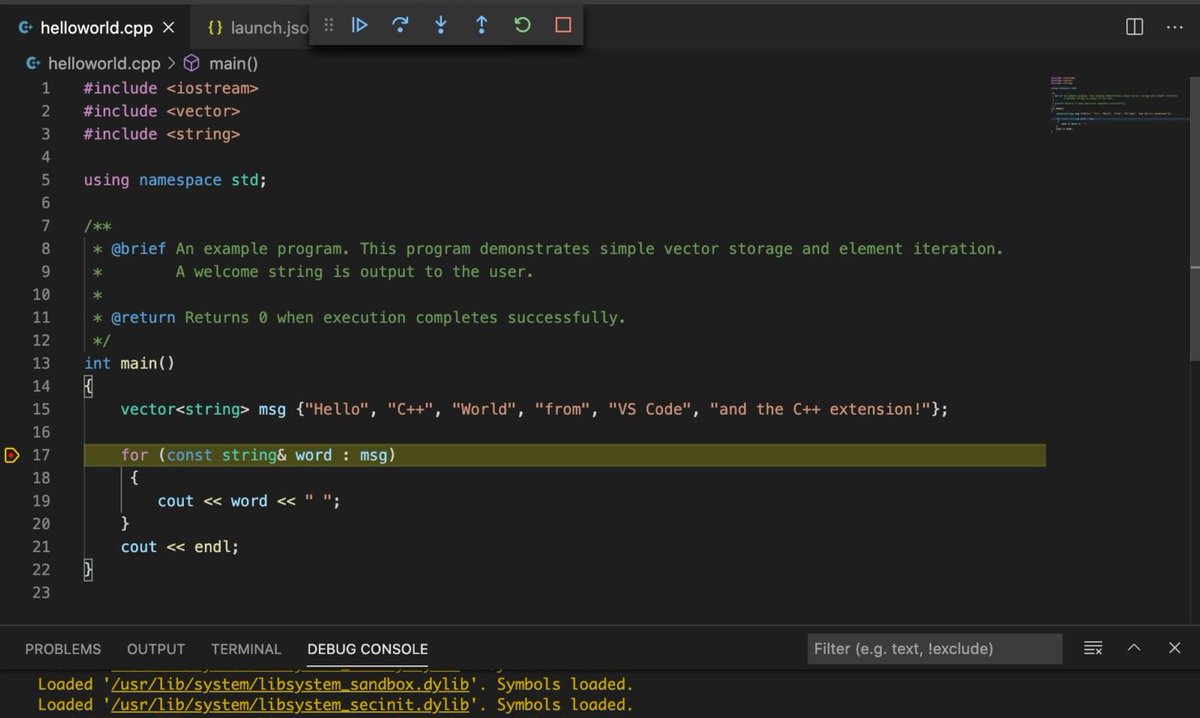Click "using namespace std;" line
The width and height of the screenshot is (1200, 718).
(x=176, y=180)
